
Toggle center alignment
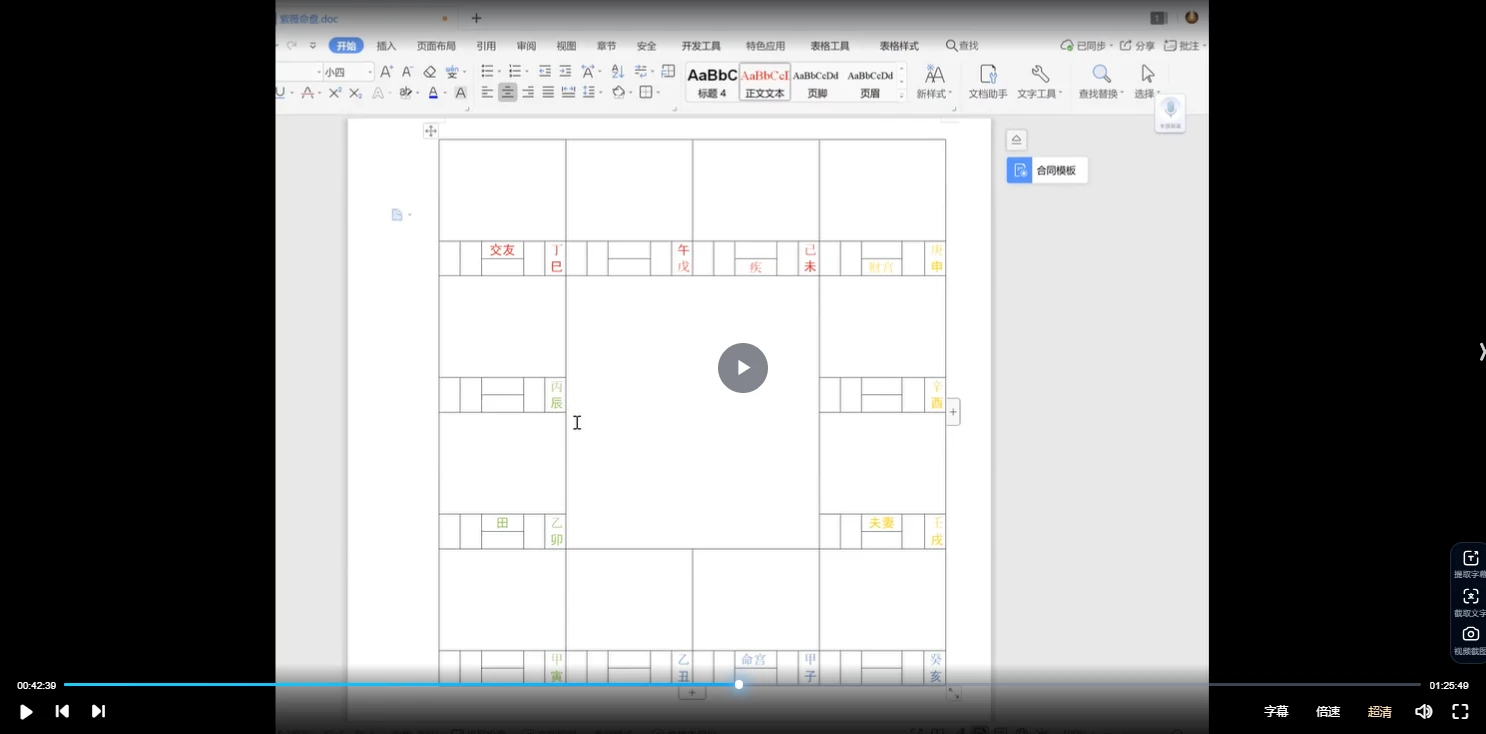click(x=508, y=92)
